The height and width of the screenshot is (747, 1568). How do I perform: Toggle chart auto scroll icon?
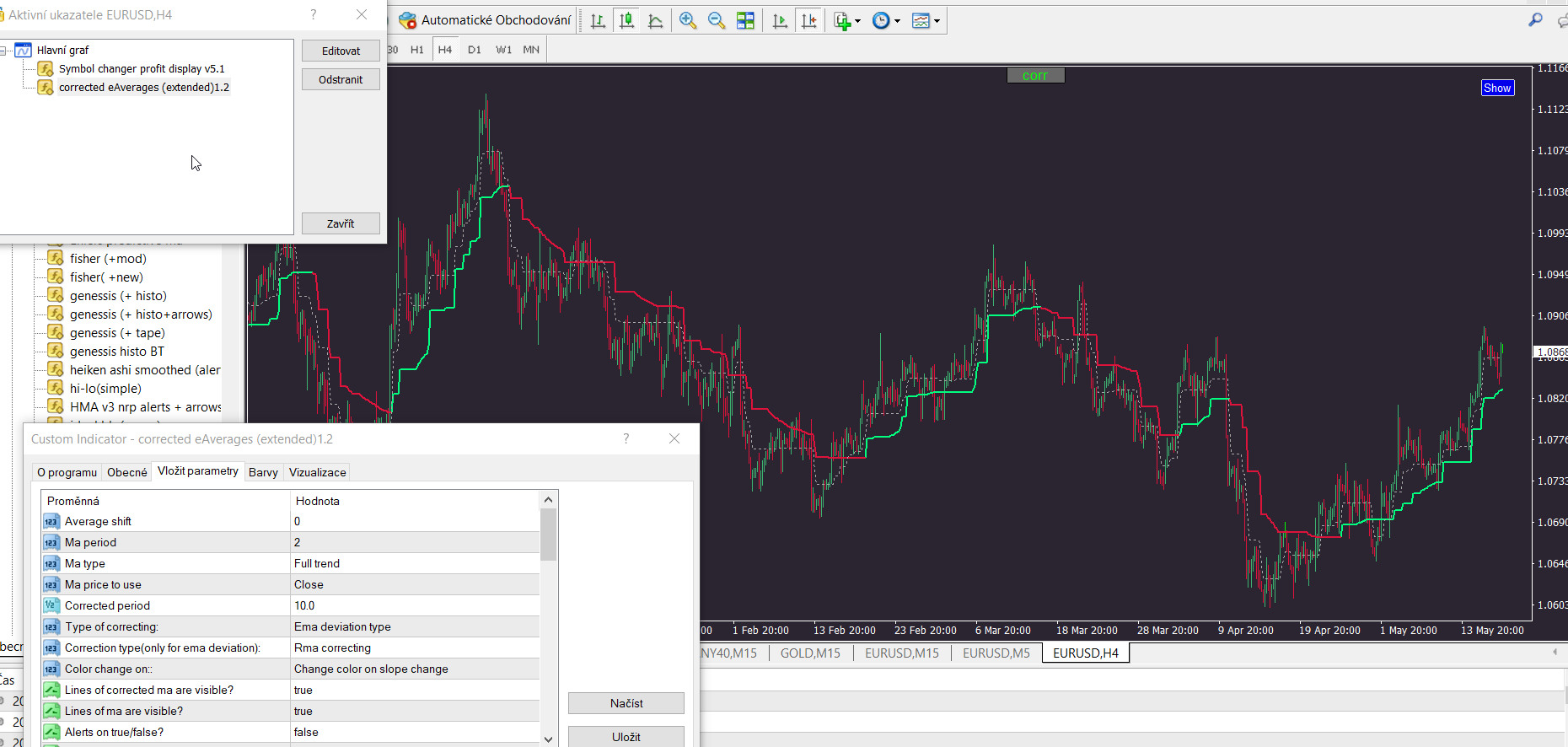click(x=780, y=21)
